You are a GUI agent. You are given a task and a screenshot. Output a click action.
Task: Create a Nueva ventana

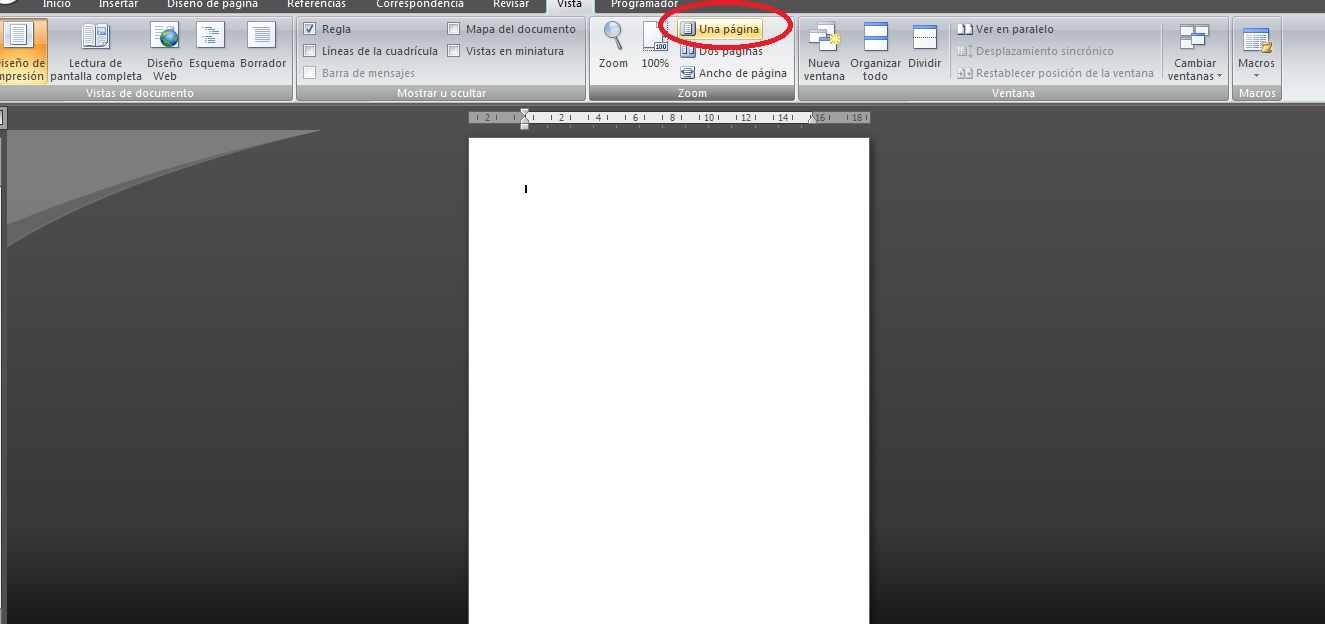(824, 52)
